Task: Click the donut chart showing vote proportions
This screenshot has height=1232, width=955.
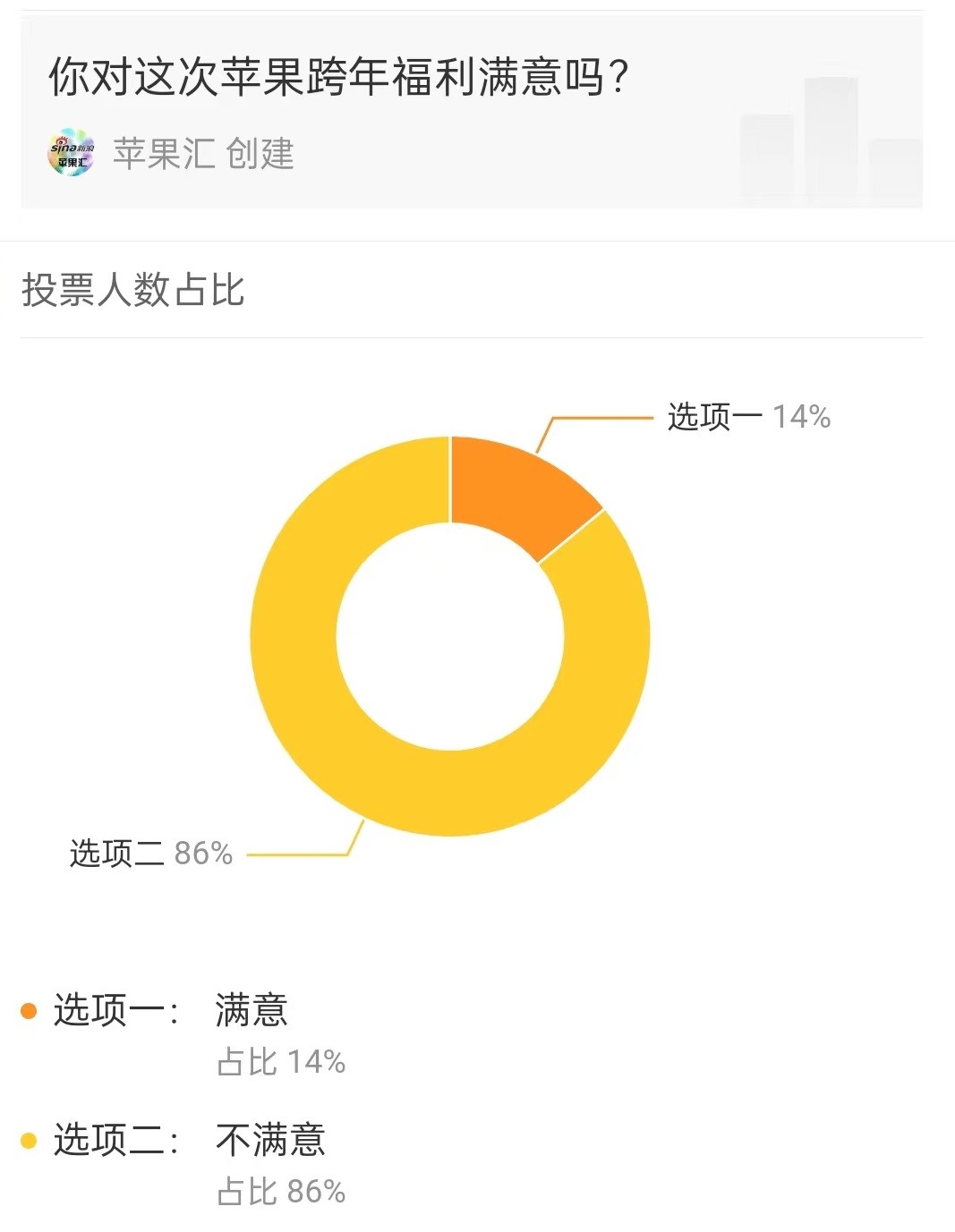Action: tap(452, 635)
